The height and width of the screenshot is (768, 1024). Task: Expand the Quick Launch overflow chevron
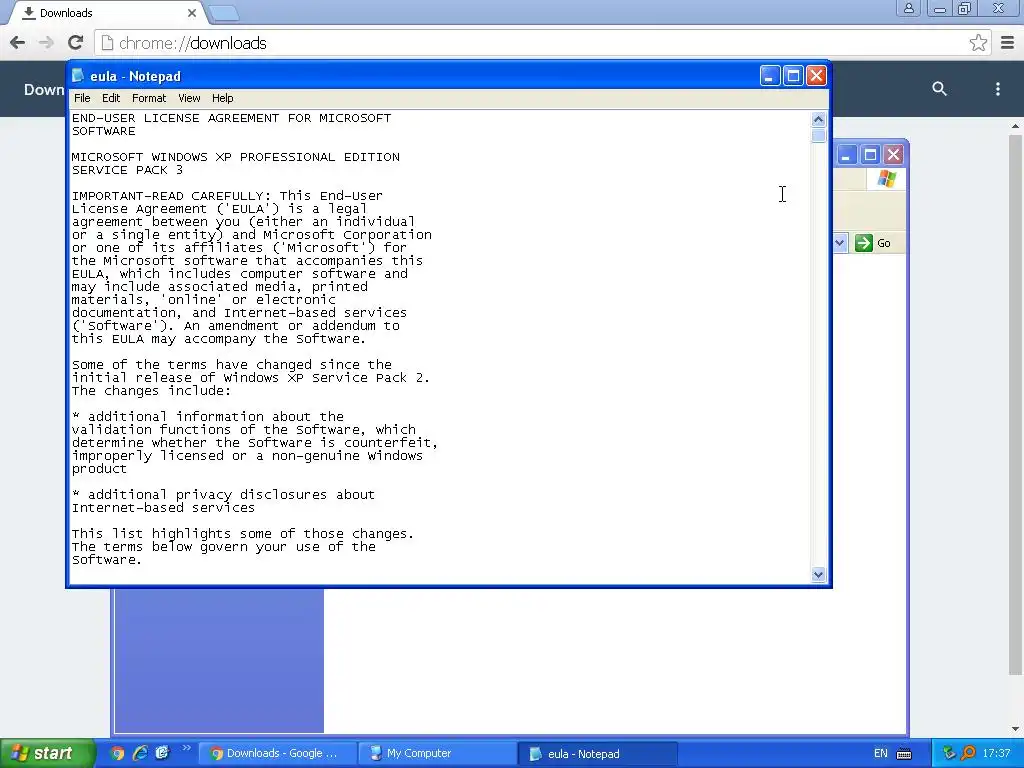point(186,748)
